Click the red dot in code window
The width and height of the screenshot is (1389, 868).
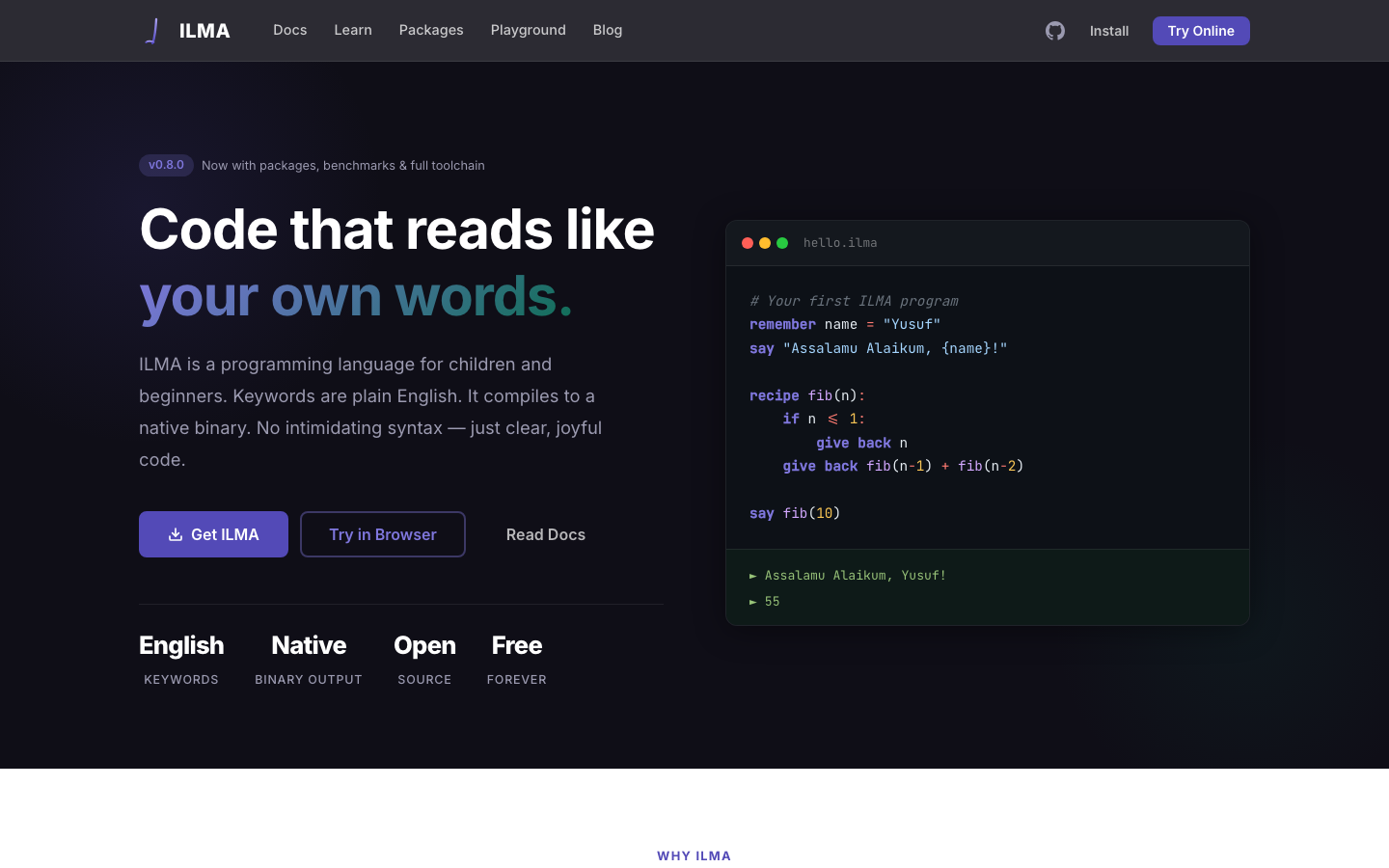pos(748,243)
